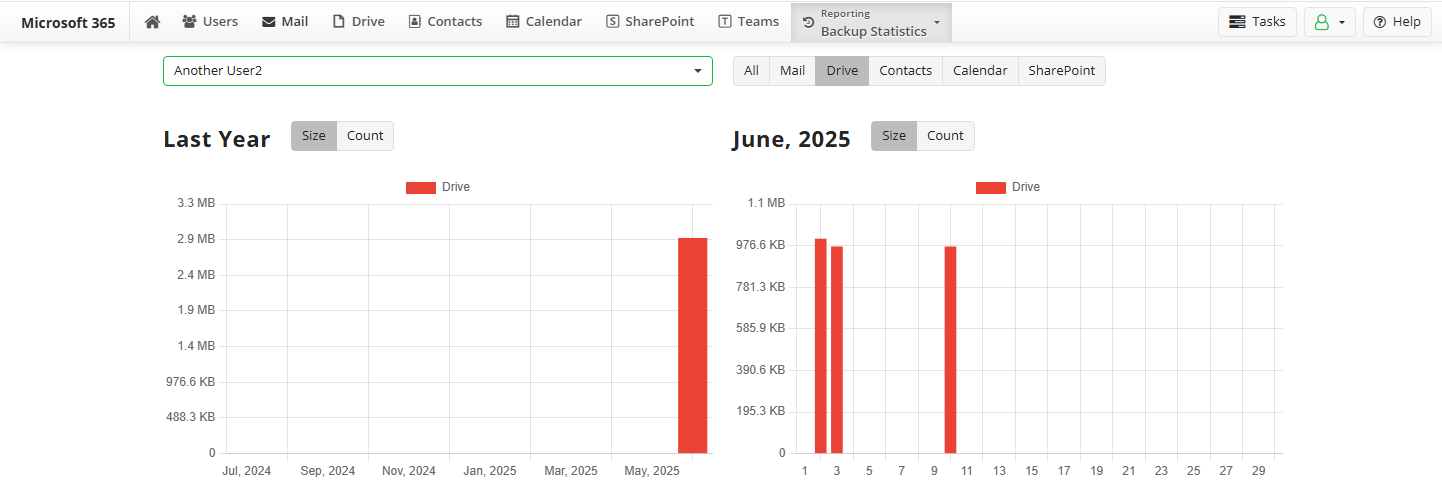This screenshot has width=1442, height=496.
Task: Open the Contacts section in navbar
Action: pyautogui.click(x=445, y=21)
